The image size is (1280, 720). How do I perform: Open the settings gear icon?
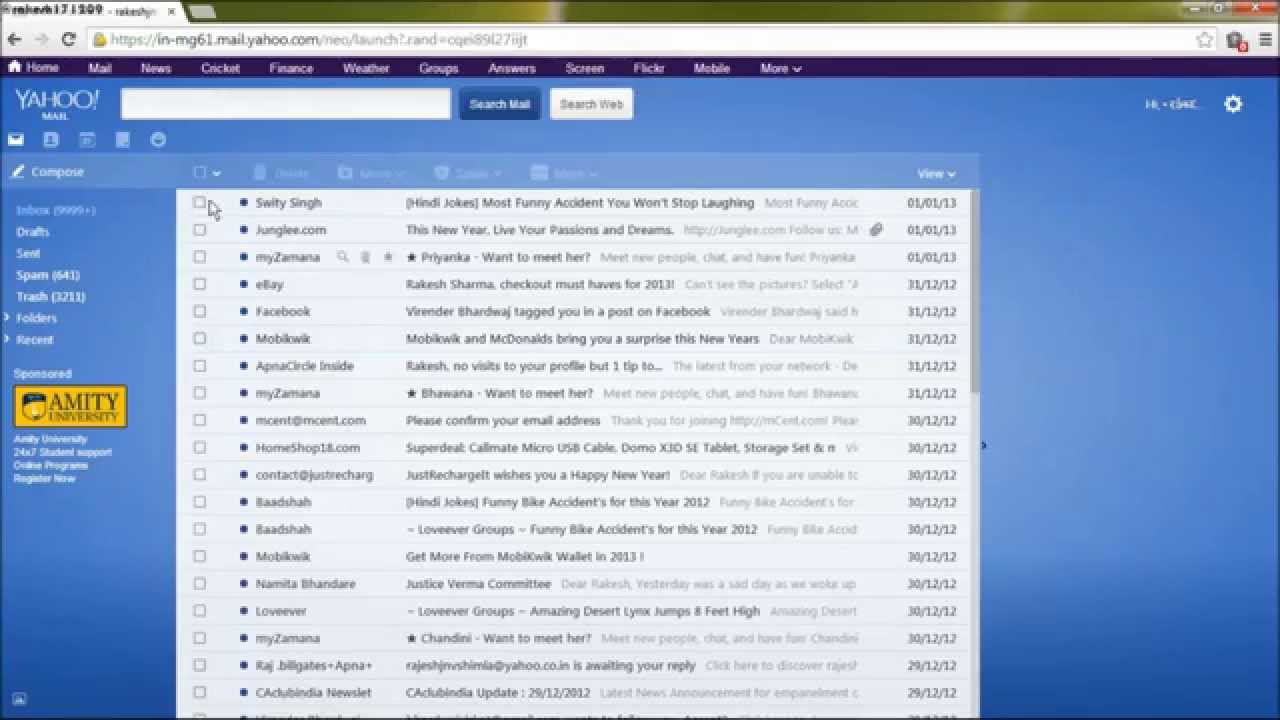tap(1233, 104)
